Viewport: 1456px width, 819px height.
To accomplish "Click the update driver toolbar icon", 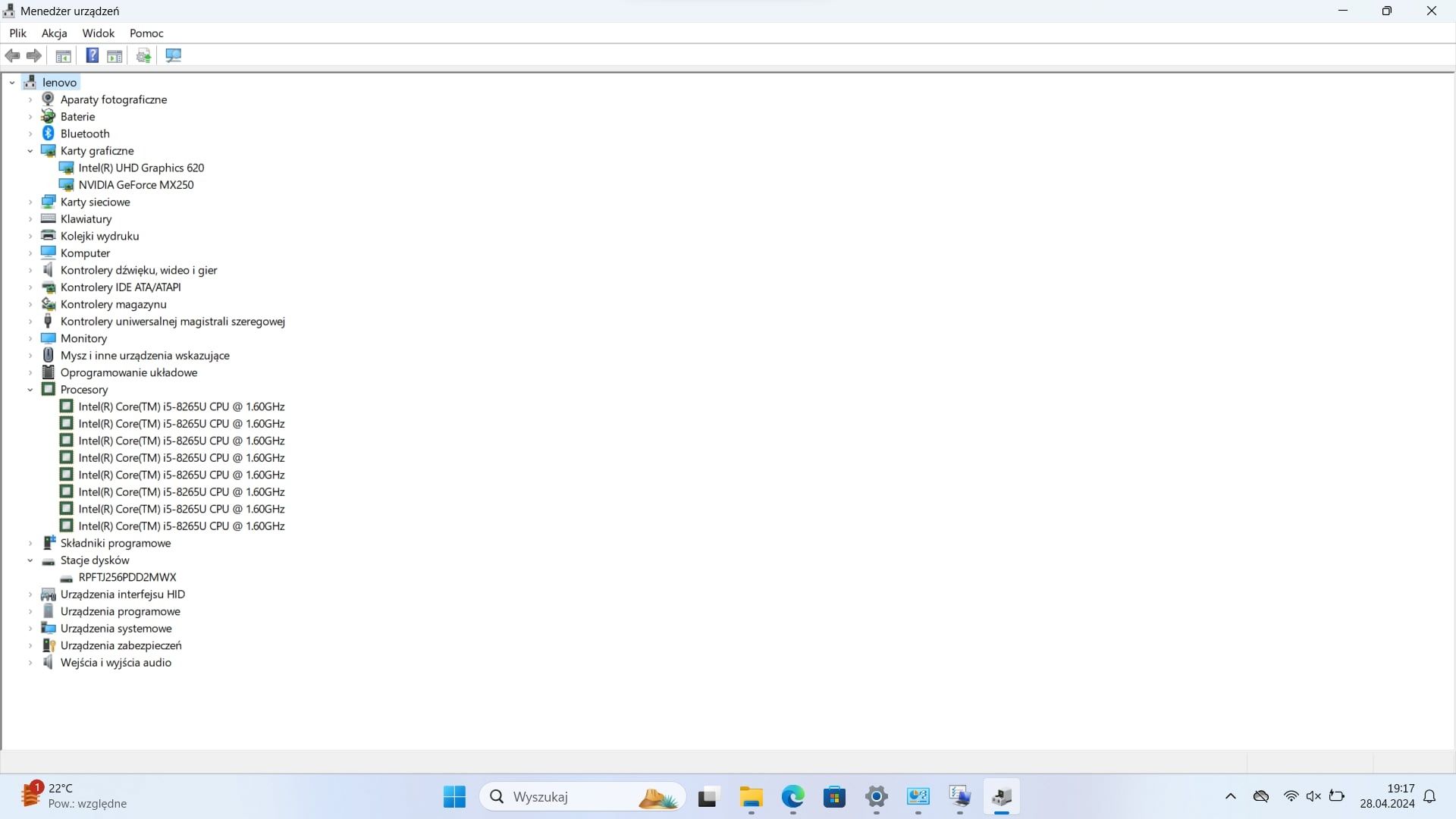I will pyautogui.click(x=143, y=55).
